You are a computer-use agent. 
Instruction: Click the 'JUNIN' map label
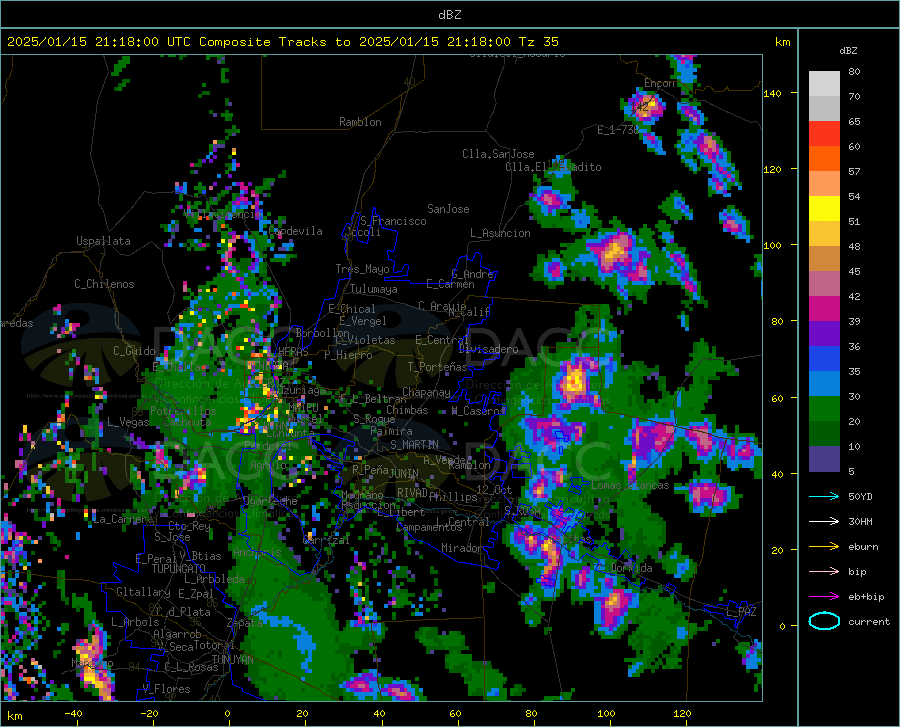[404, 473]
